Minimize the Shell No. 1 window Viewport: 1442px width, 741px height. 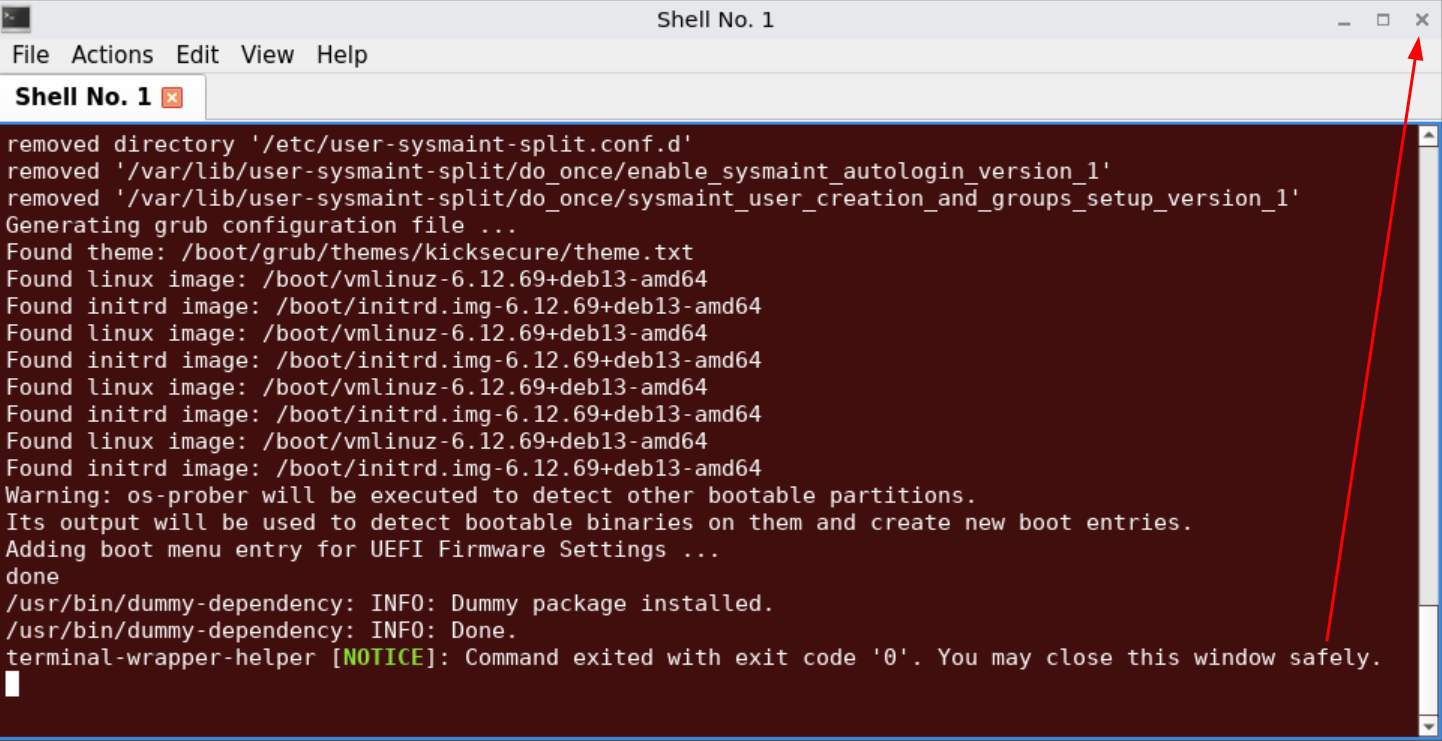1345,20
